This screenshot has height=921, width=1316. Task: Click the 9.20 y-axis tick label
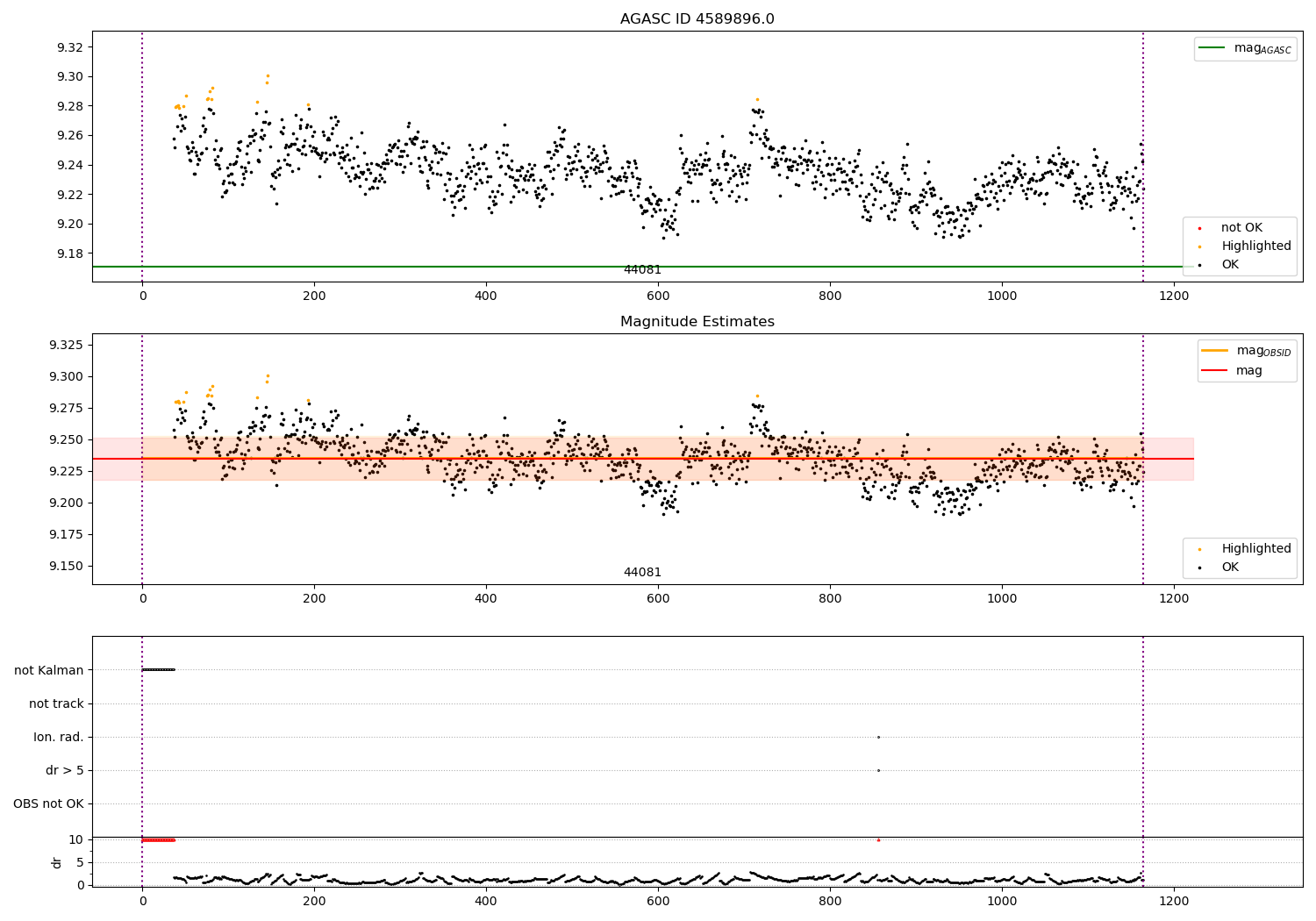pos(68,224)
